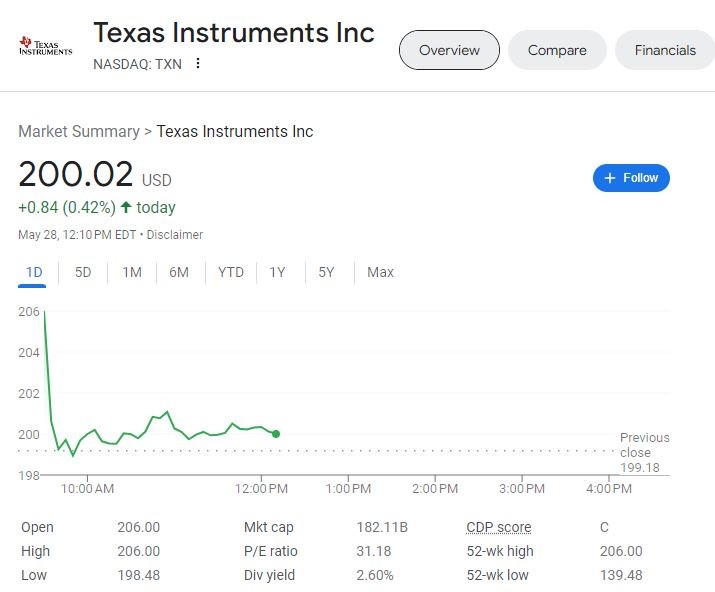Open the Disclaimer link
The image size is (715, 592).
point(175,235)
